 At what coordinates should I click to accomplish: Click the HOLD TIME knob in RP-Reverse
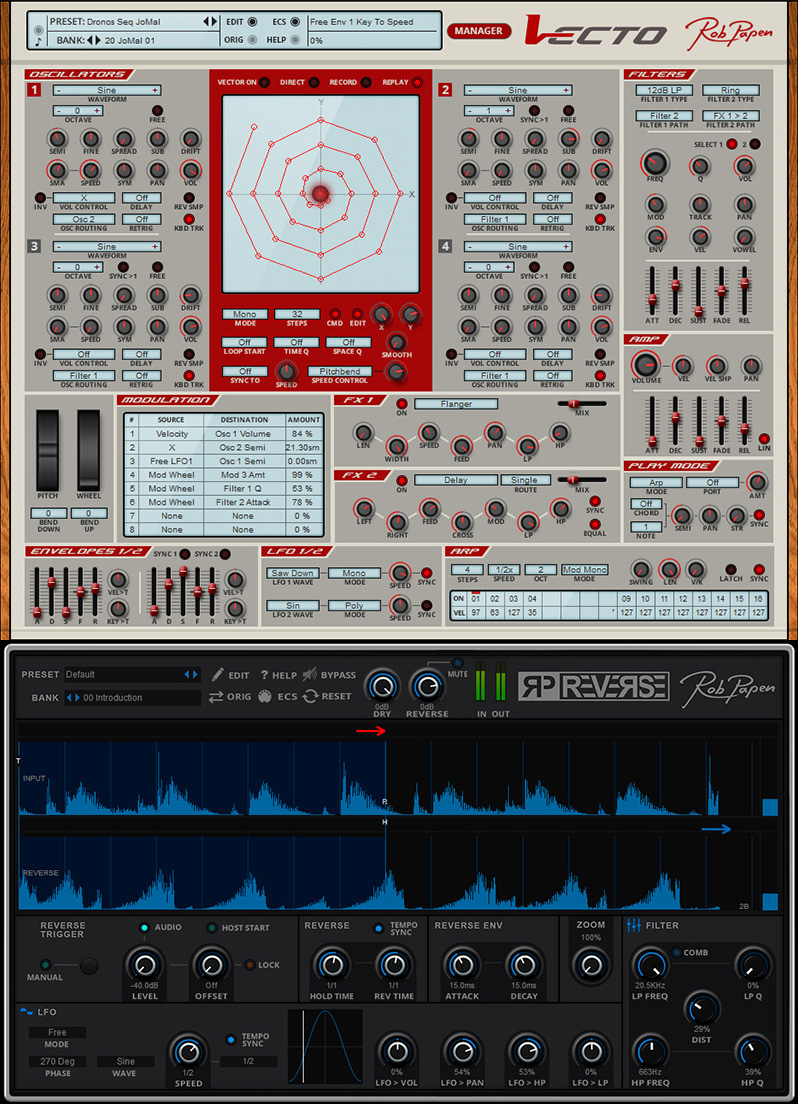click(331, 965)
